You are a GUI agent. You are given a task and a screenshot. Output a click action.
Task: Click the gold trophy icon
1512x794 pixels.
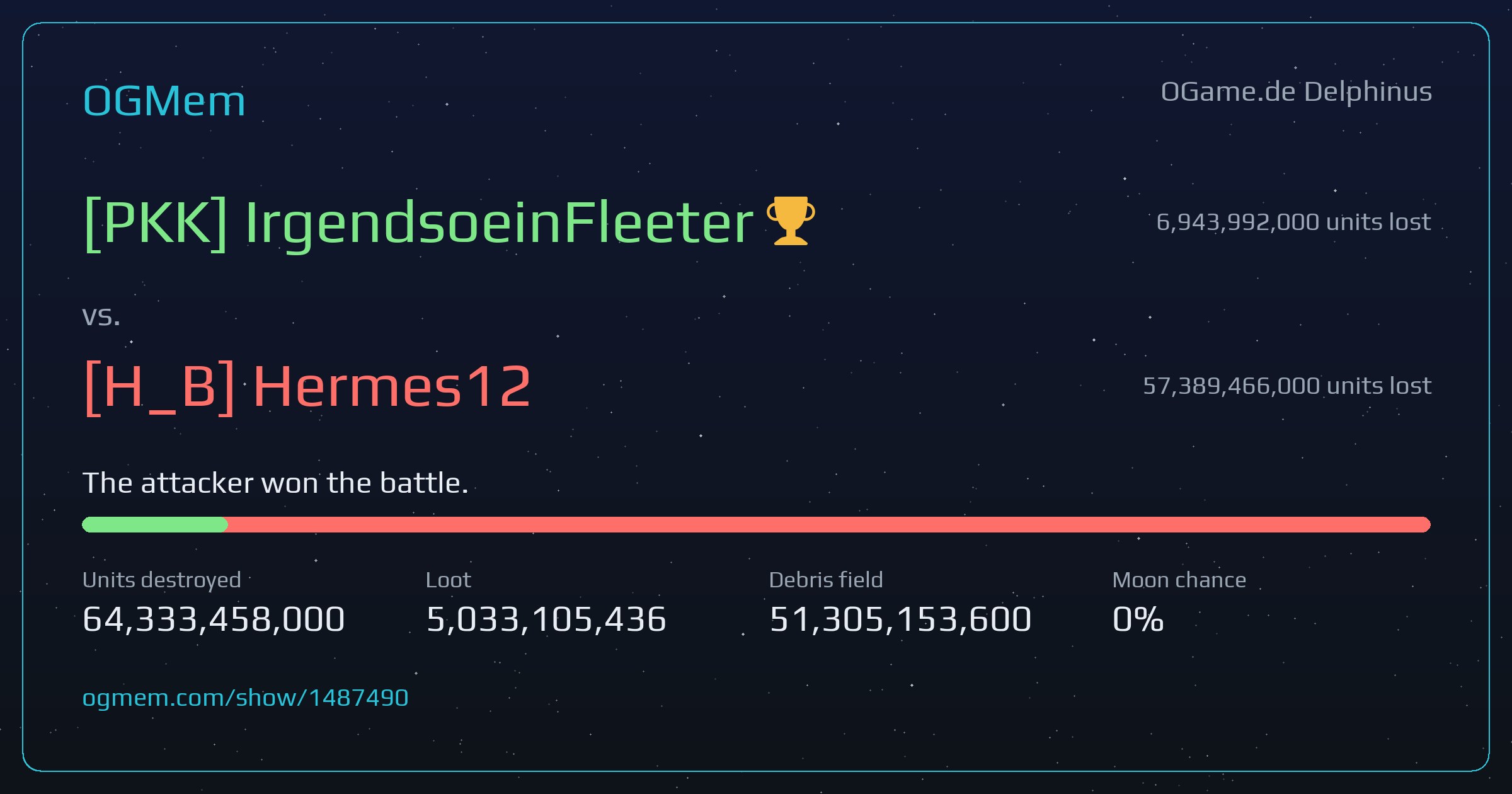pos(791,221)
